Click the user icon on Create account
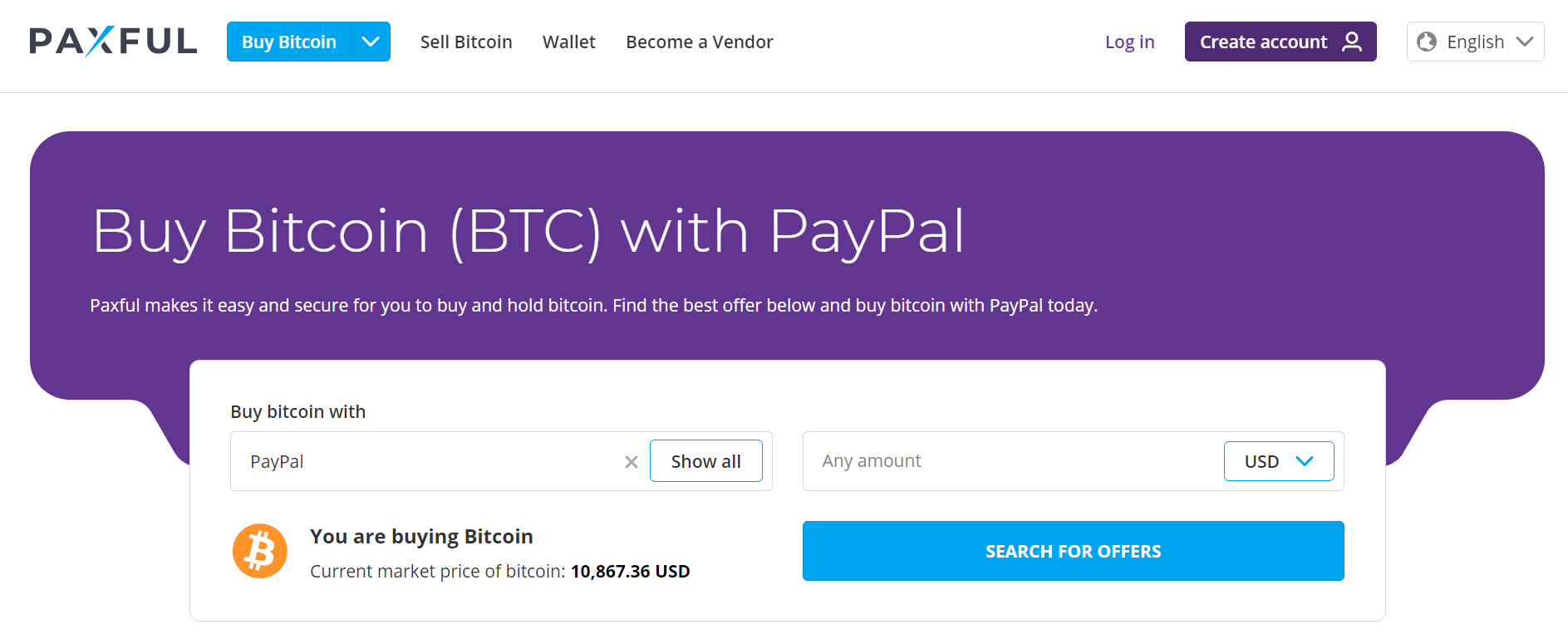This screenshot has width=1568, height=639. click(1352, 42)
